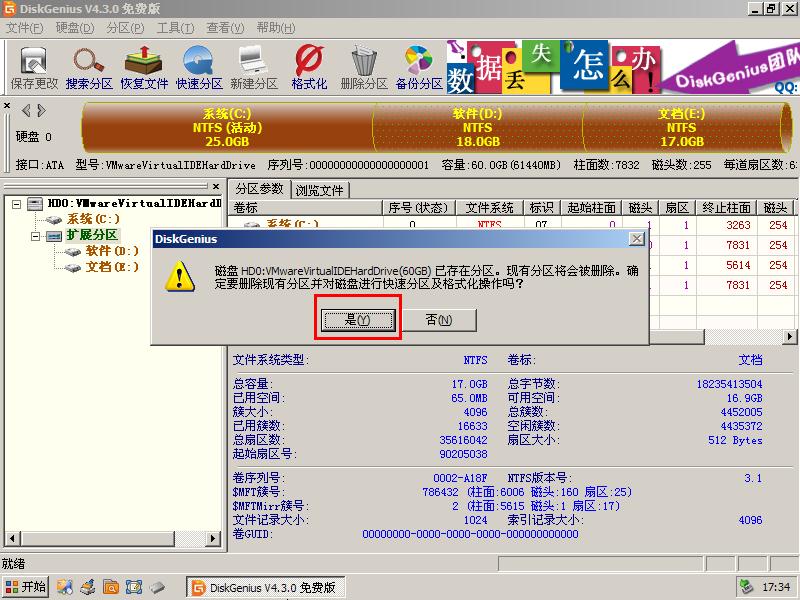Close the DiskGenius confirmation dialog
The image size is (800, 600).
(636, 239)
